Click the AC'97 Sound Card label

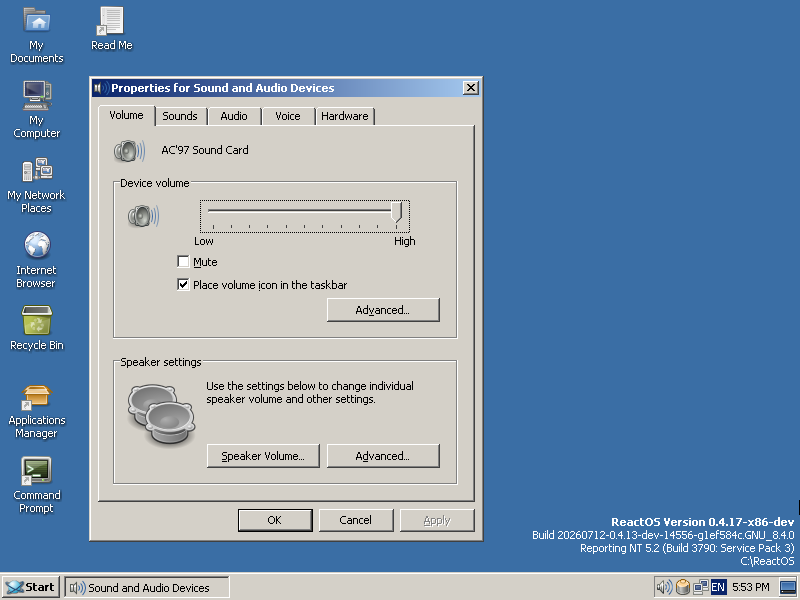(205, 150)
